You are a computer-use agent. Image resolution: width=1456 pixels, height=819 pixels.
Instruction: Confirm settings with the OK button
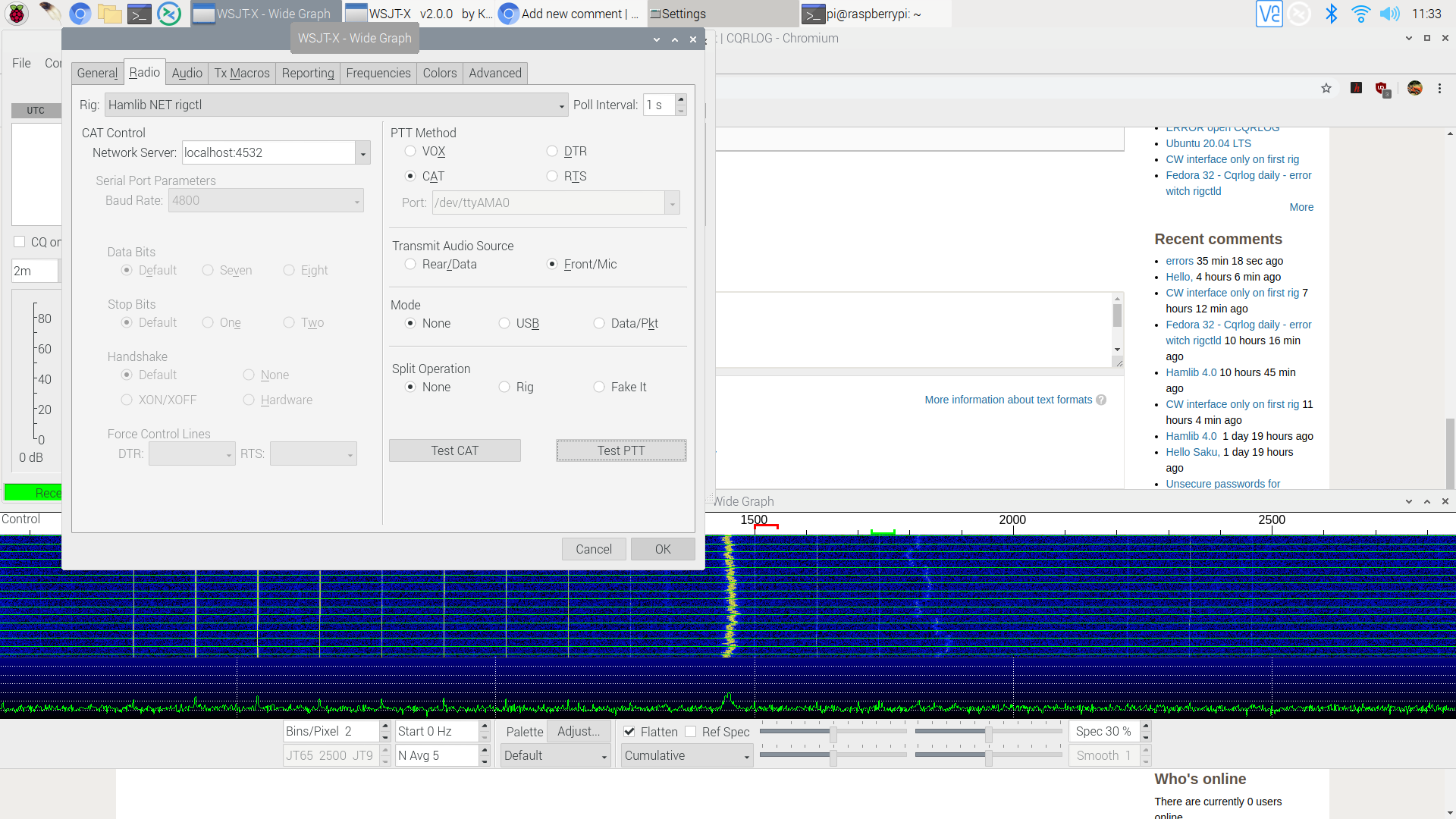(x=663, y=549)
